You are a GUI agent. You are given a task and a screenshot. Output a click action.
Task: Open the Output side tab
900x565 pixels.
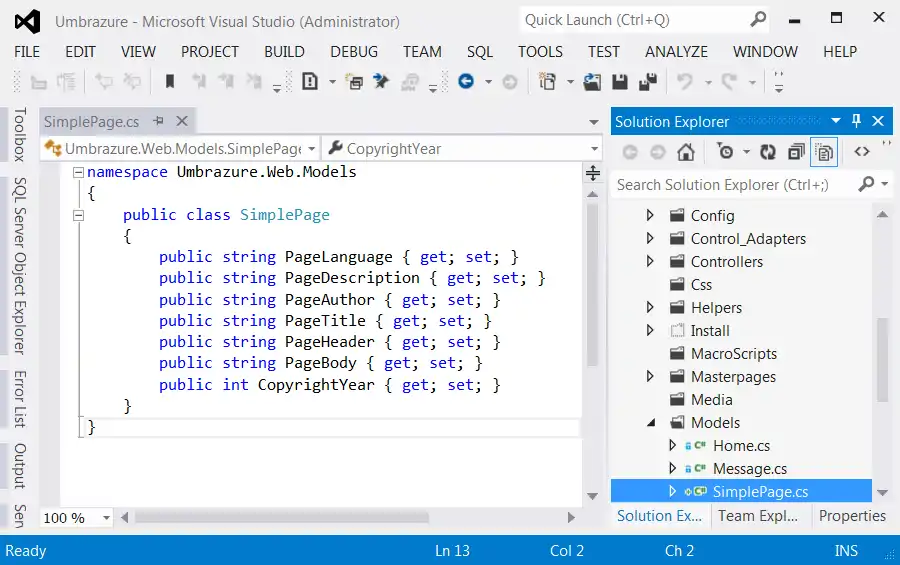tap(20, 466)
